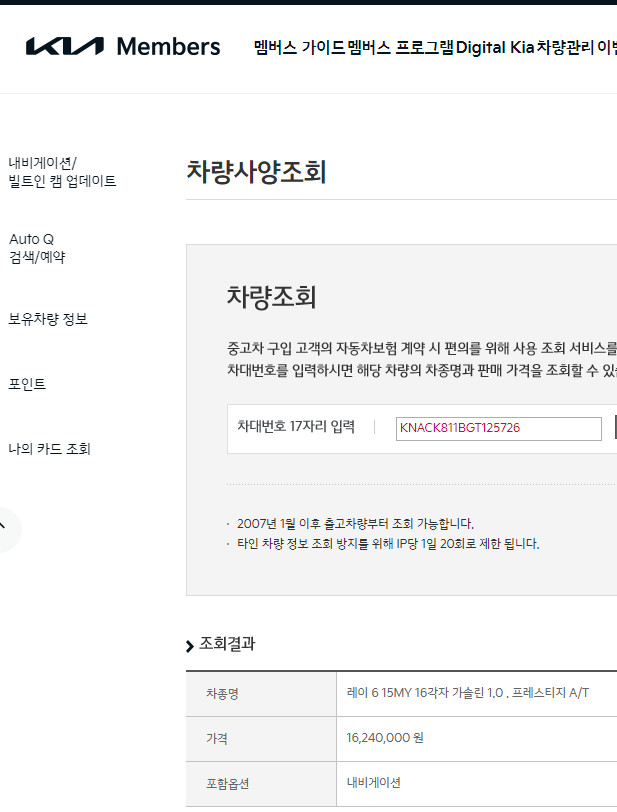
Task: Click the arrow icon beside 조회결과
Action: [x=190, y=646]
